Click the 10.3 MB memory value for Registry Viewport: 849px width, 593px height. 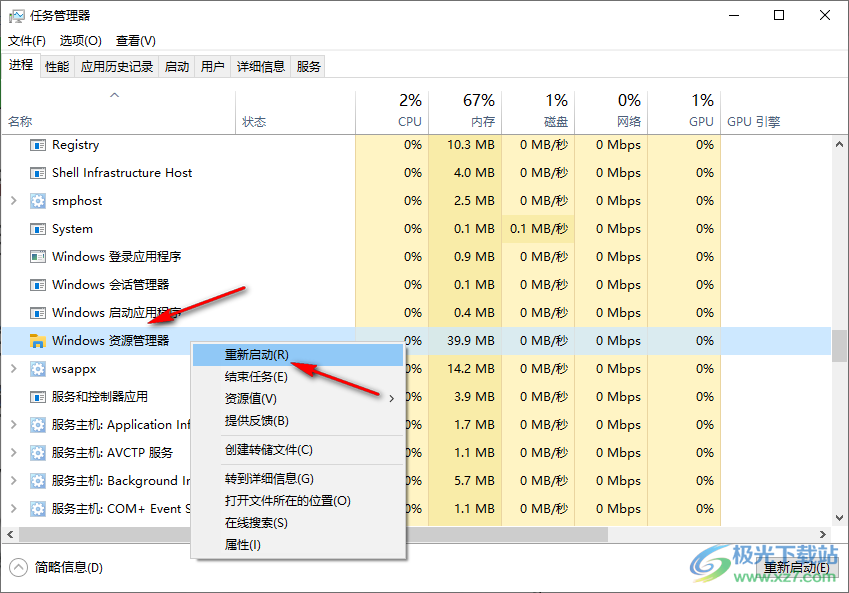pos(471,145)
